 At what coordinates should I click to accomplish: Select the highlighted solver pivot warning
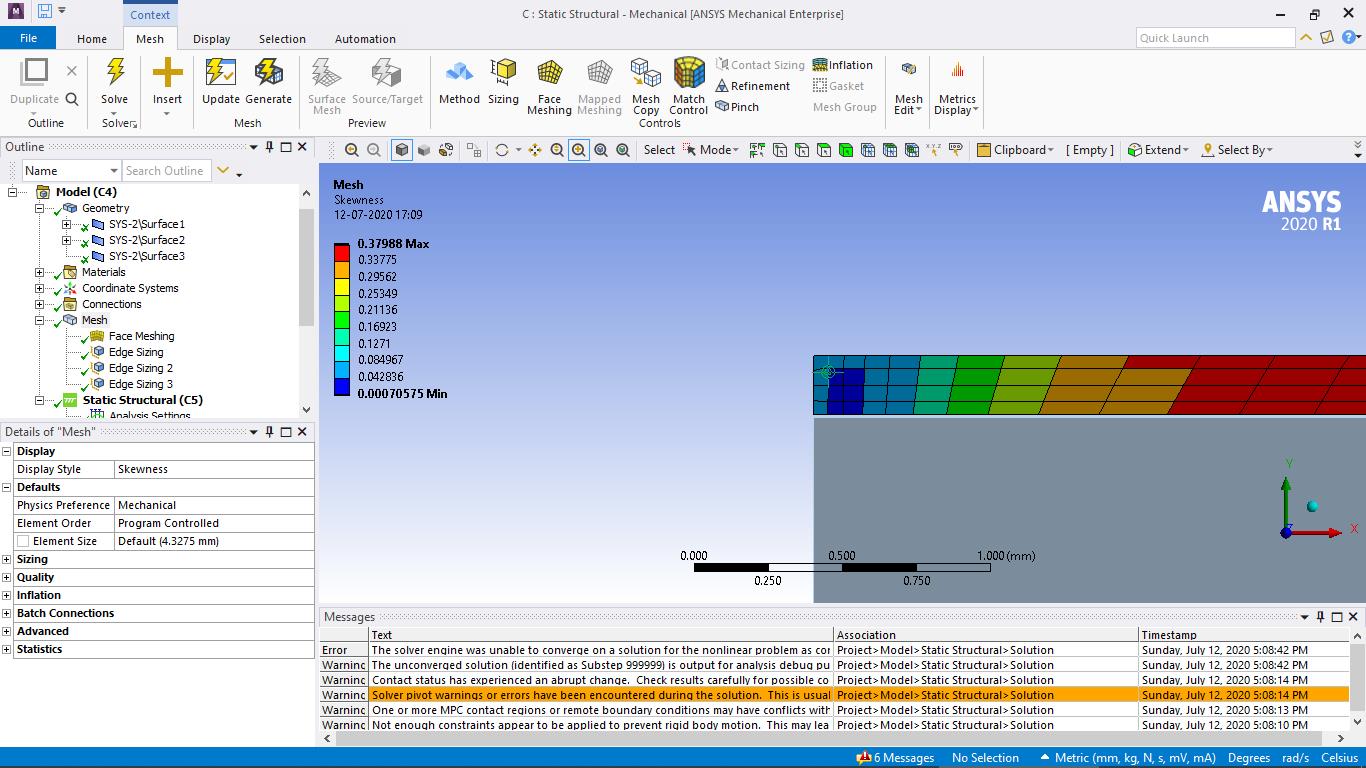835,695
